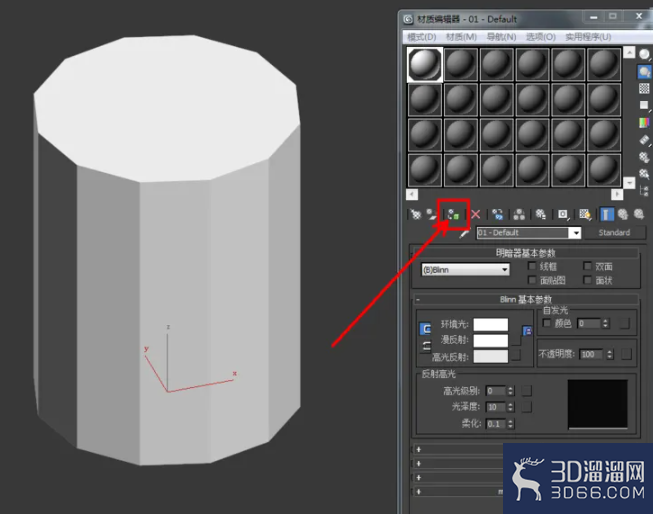Image resolution: width=653 pixels, height=514 pixels.
Task: Toggle the Show End Result icon
Action: [x=606, y=215]
